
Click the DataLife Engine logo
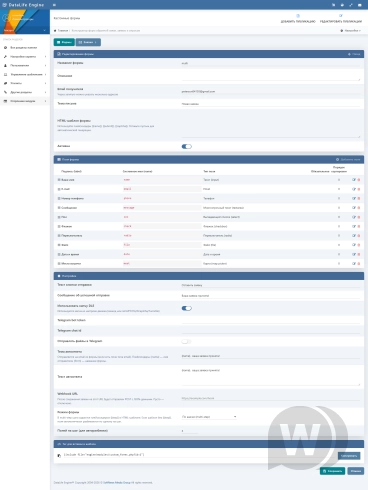point(23,5)
